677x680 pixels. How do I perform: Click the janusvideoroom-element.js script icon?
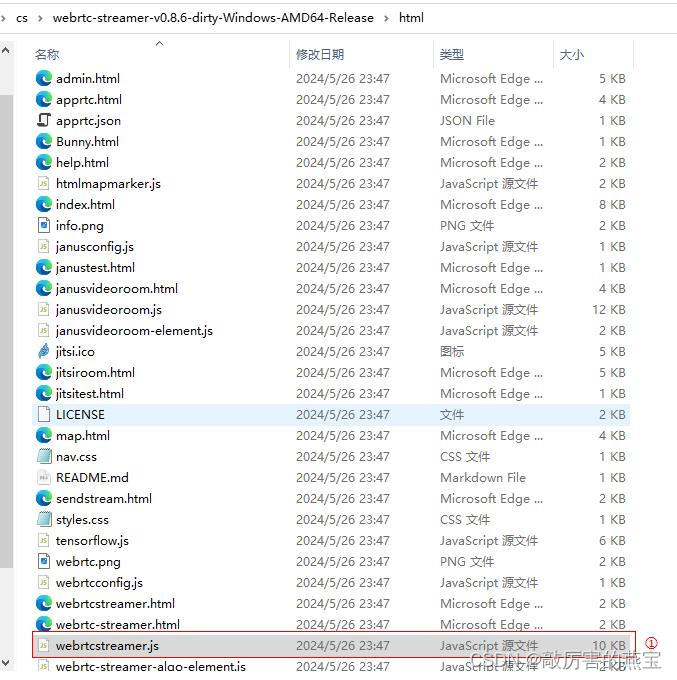(x=44, y=330)
